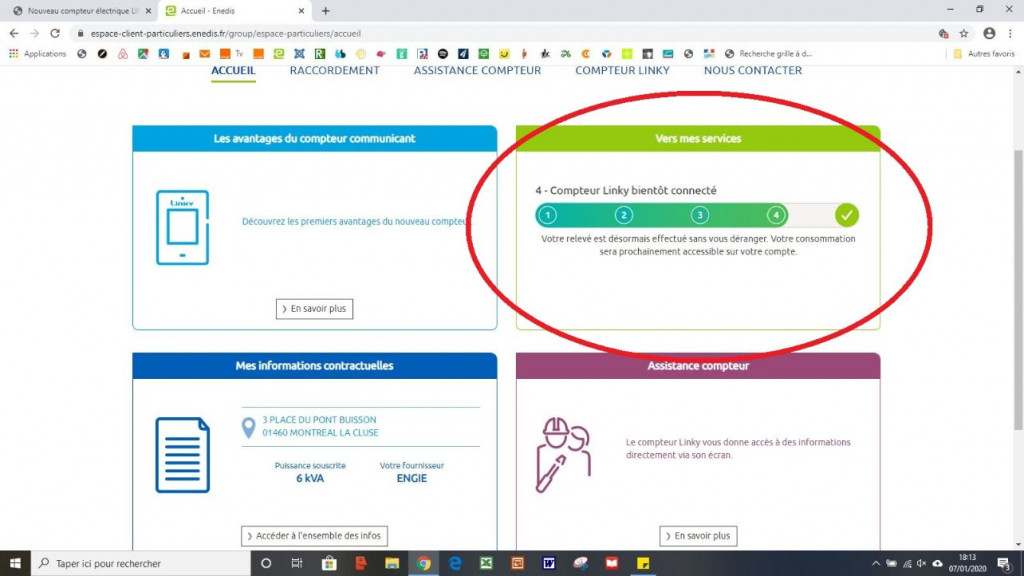Screen dimensions: 1024x576
Task: Go to the RACCORDEMENT menu tab
Action: [334, 71]
